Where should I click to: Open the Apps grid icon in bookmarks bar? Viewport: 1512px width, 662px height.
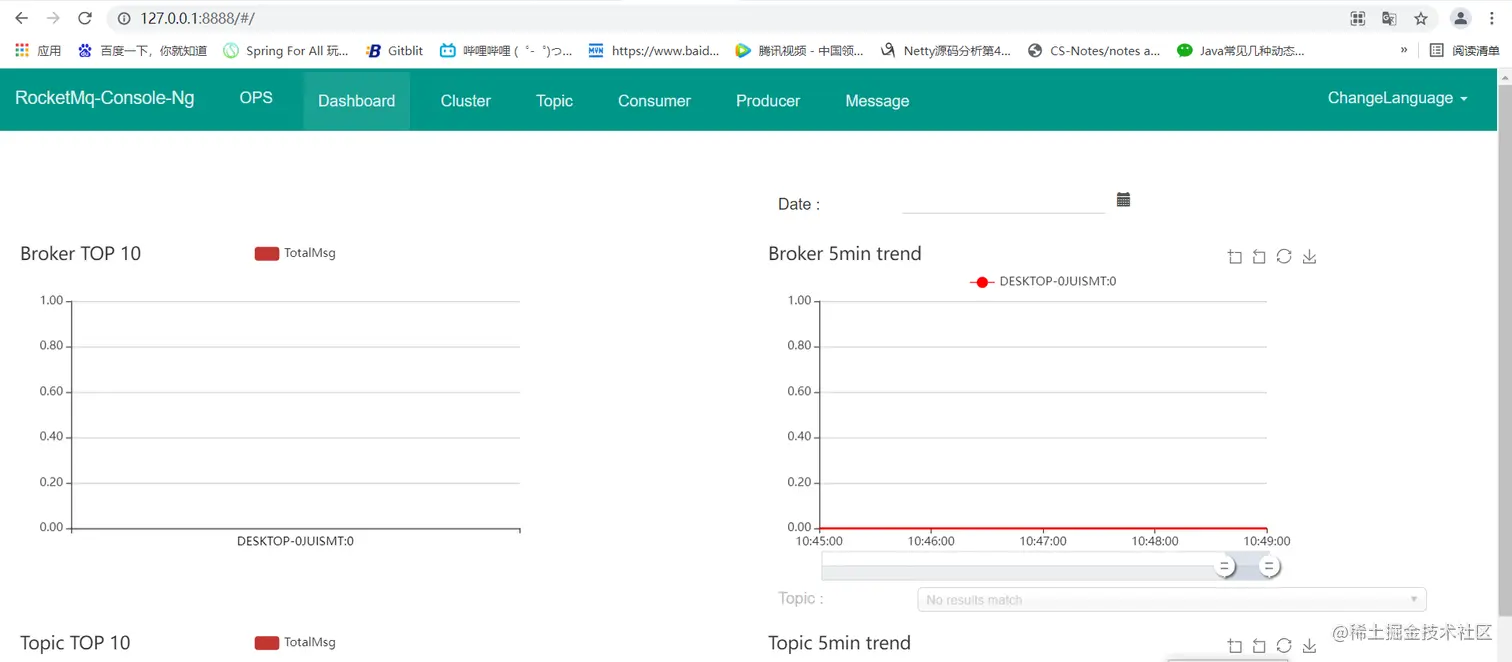click(22, 50)
